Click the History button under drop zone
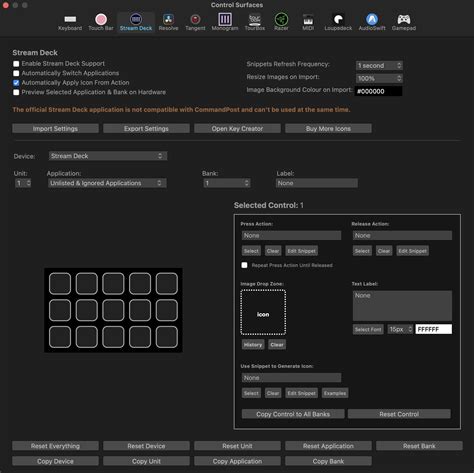The width and height of the screenshot is (474, 473). (253, 345)
